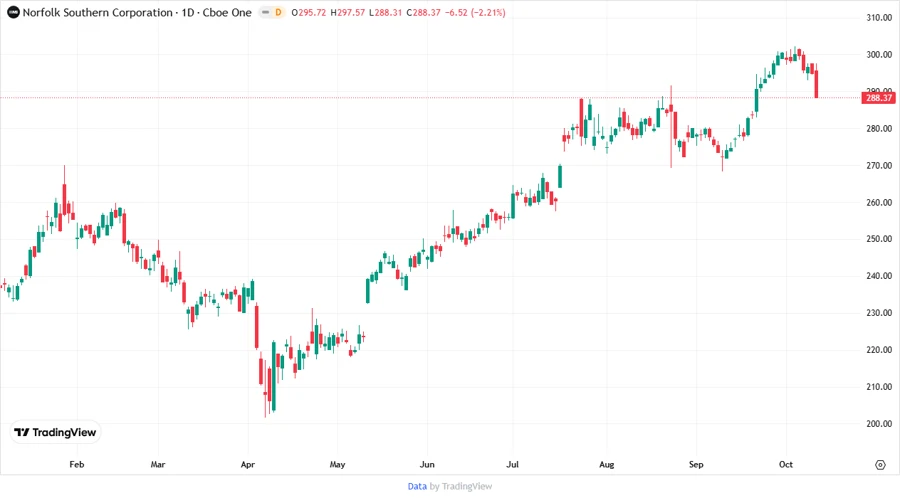Viewport: 900px width, 498px height.
Task: Click the TradingView logo badge
Action: coord(55,432)
